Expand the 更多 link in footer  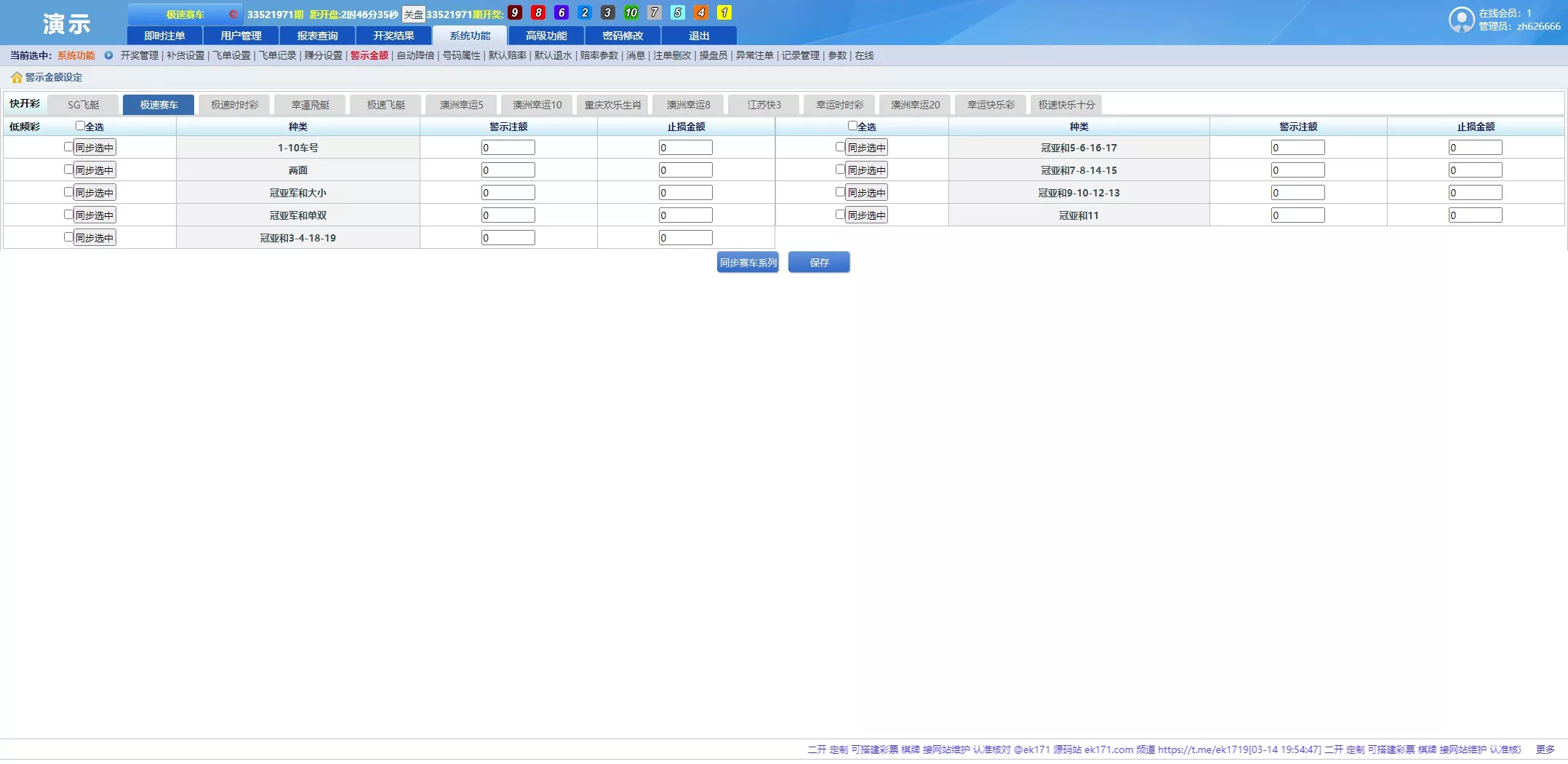1545,749
